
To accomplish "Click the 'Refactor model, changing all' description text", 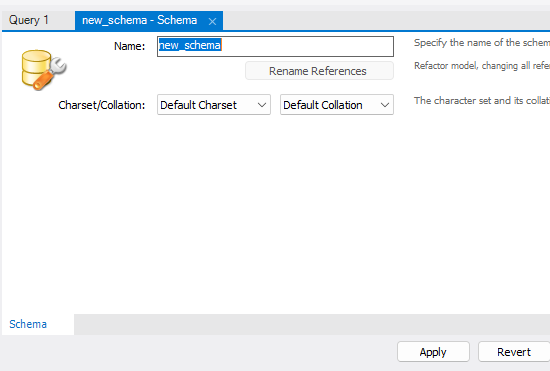I will coord(482,66).
